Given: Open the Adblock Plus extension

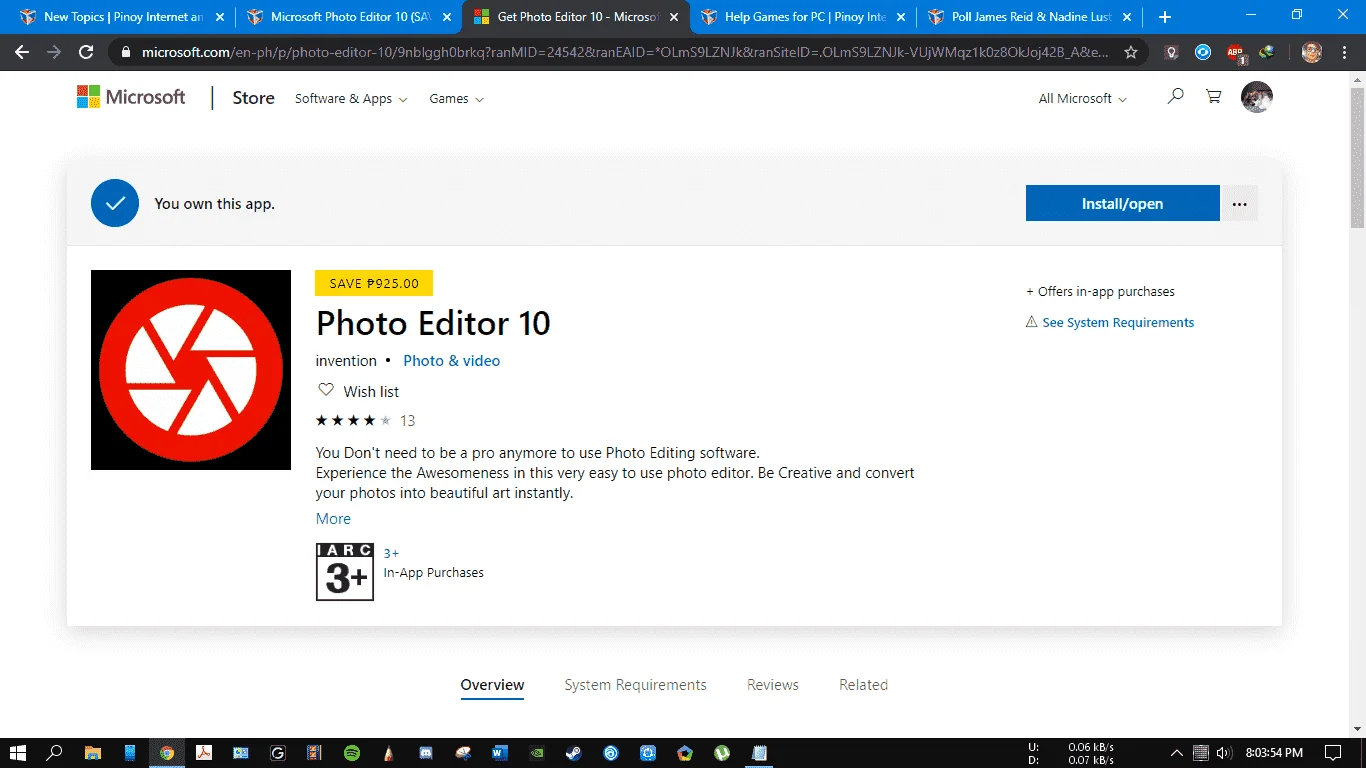Looking at the screenshot, I should 1235,52.
